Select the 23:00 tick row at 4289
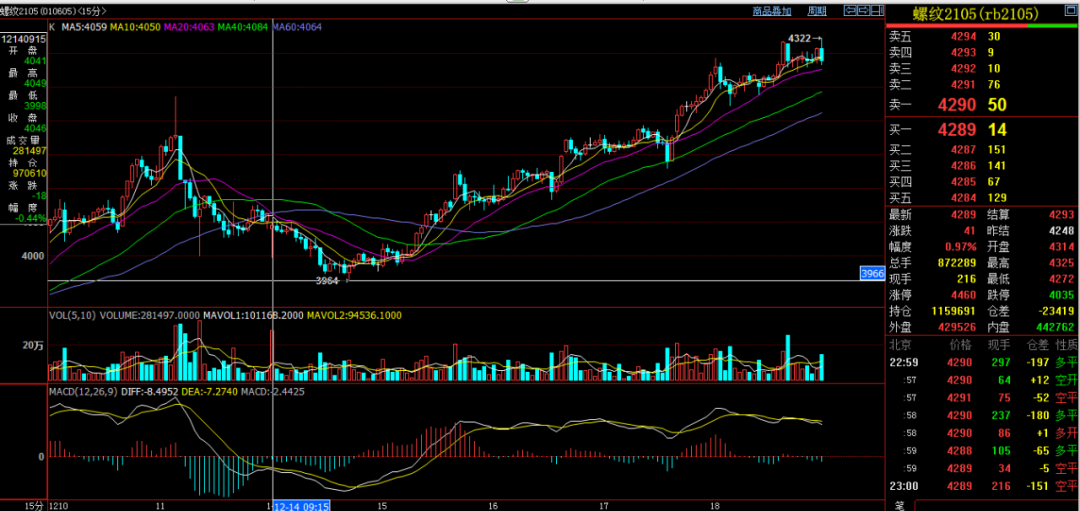 (x=983, y=488)
